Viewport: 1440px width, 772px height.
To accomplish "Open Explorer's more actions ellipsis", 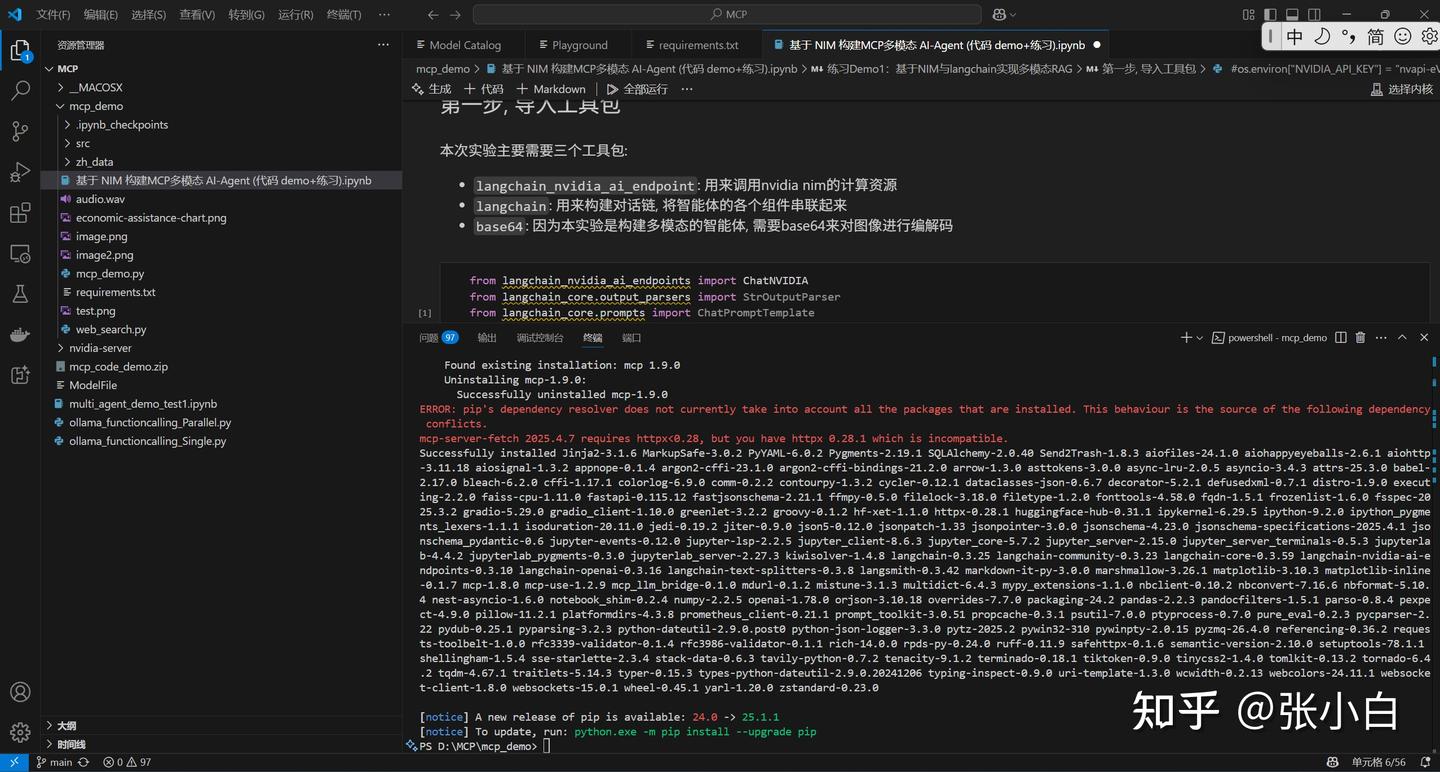I will pos(383,45).
